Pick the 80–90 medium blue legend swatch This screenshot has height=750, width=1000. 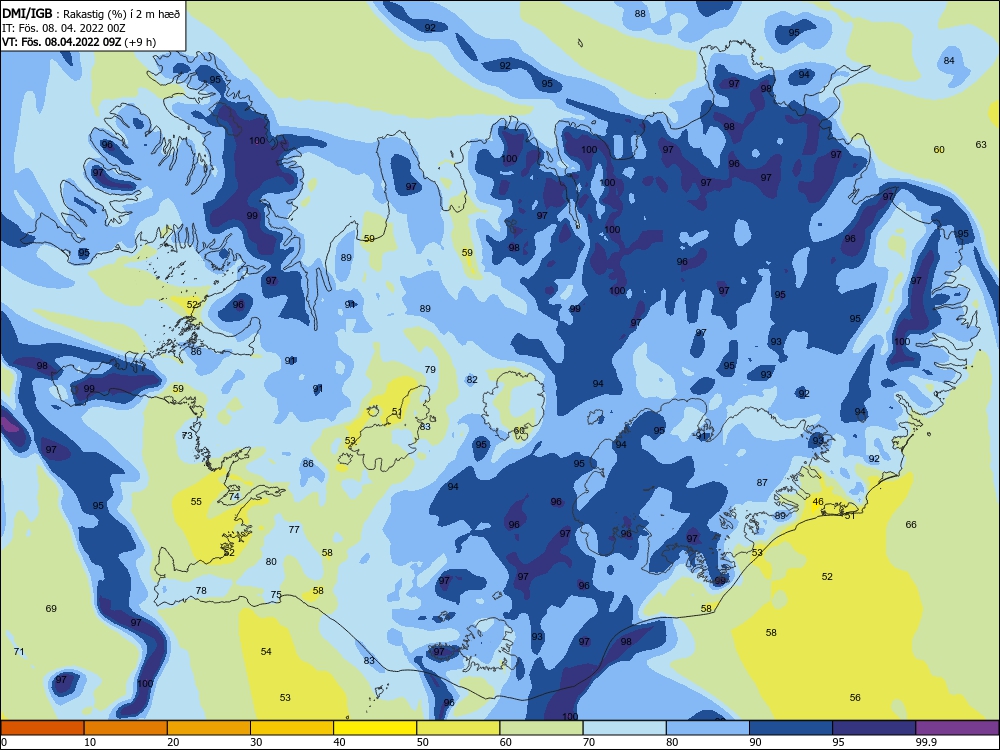[x=708, y=728]
